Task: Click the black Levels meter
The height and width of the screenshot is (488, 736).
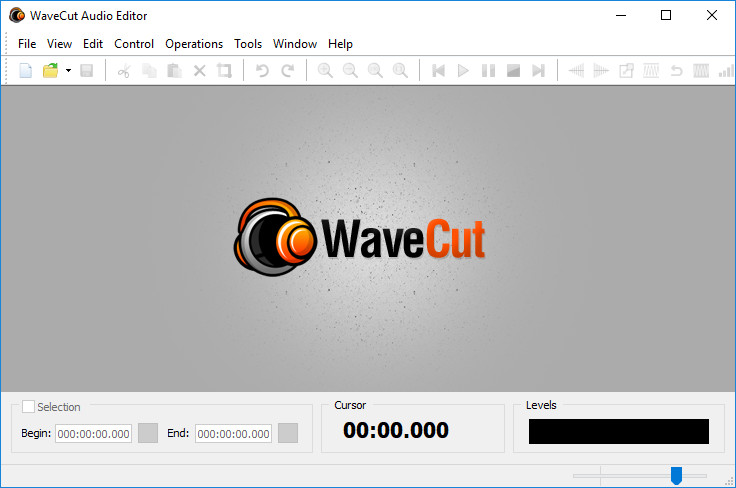Action: [619, 431]
